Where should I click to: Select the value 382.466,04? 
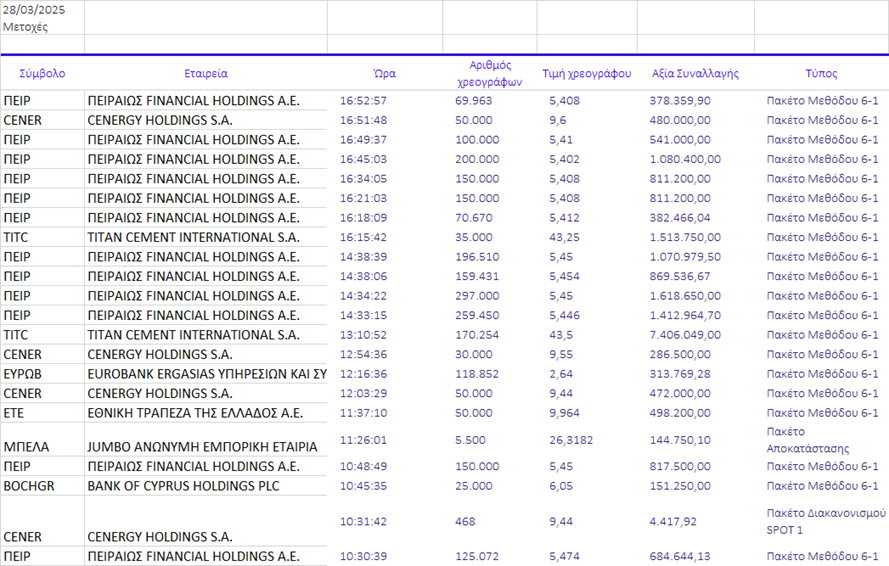[680, 218]
